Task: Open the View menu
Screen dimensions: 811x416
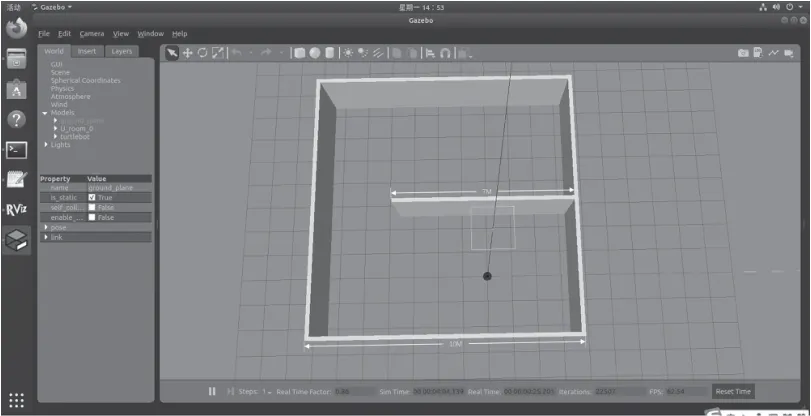Action: [x=121, y=34]
